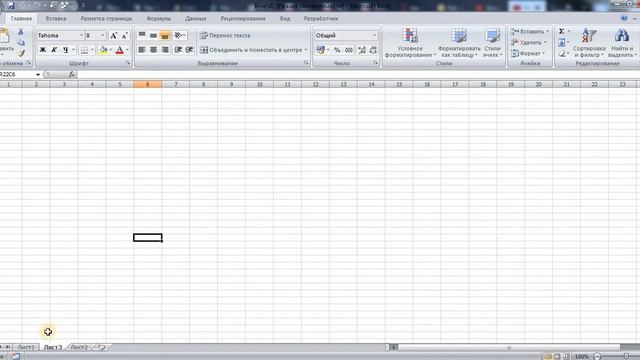The width and height of the screenshot is (640, 360).
Task: Switch to the Вид ribbon tab
Action: pyautogui.click(x=285, y=19)
